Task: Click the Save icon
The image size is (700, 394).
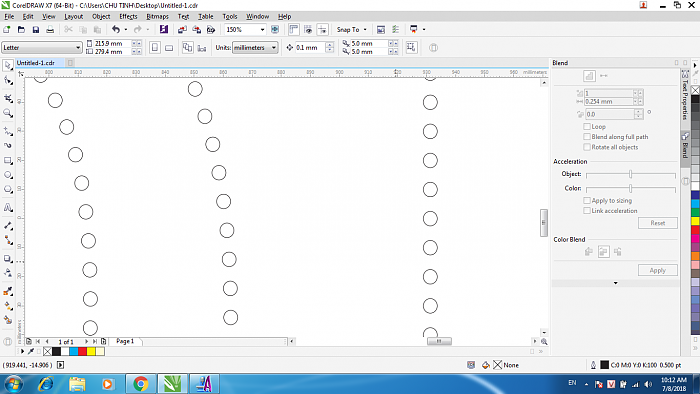Action: (36, 29)
